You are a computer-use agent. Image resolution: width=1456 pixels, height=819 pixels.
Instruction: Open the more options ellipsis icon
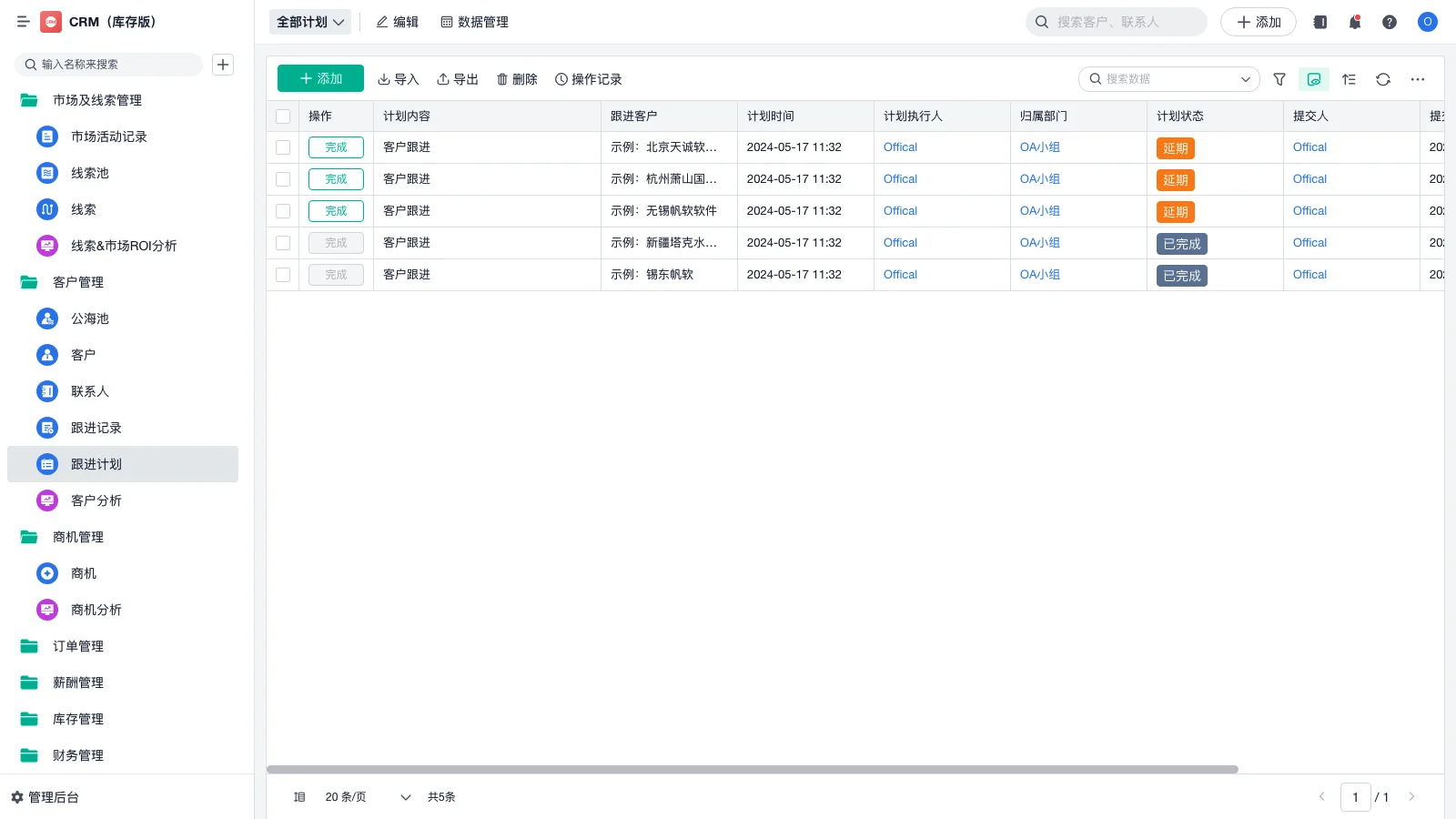1418,79
